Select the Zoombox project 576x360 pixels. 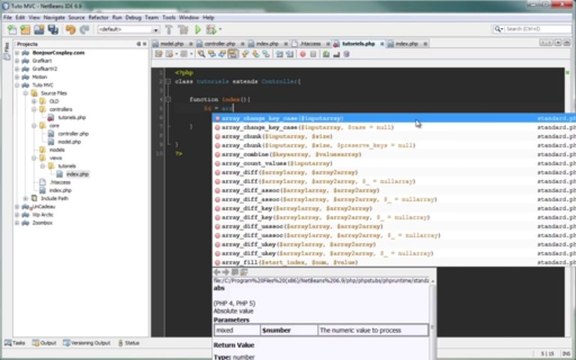42,223
